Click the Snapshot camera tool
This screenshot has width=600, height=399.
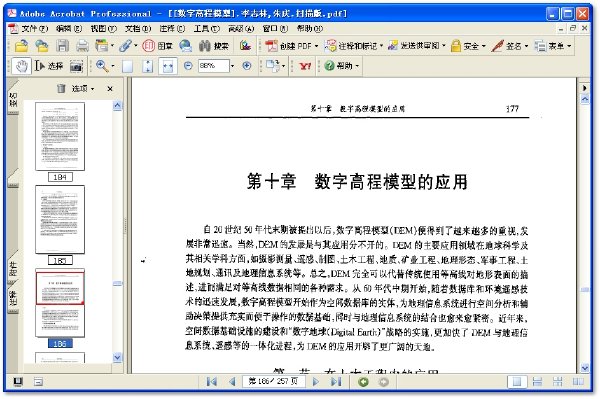point(77,66)
